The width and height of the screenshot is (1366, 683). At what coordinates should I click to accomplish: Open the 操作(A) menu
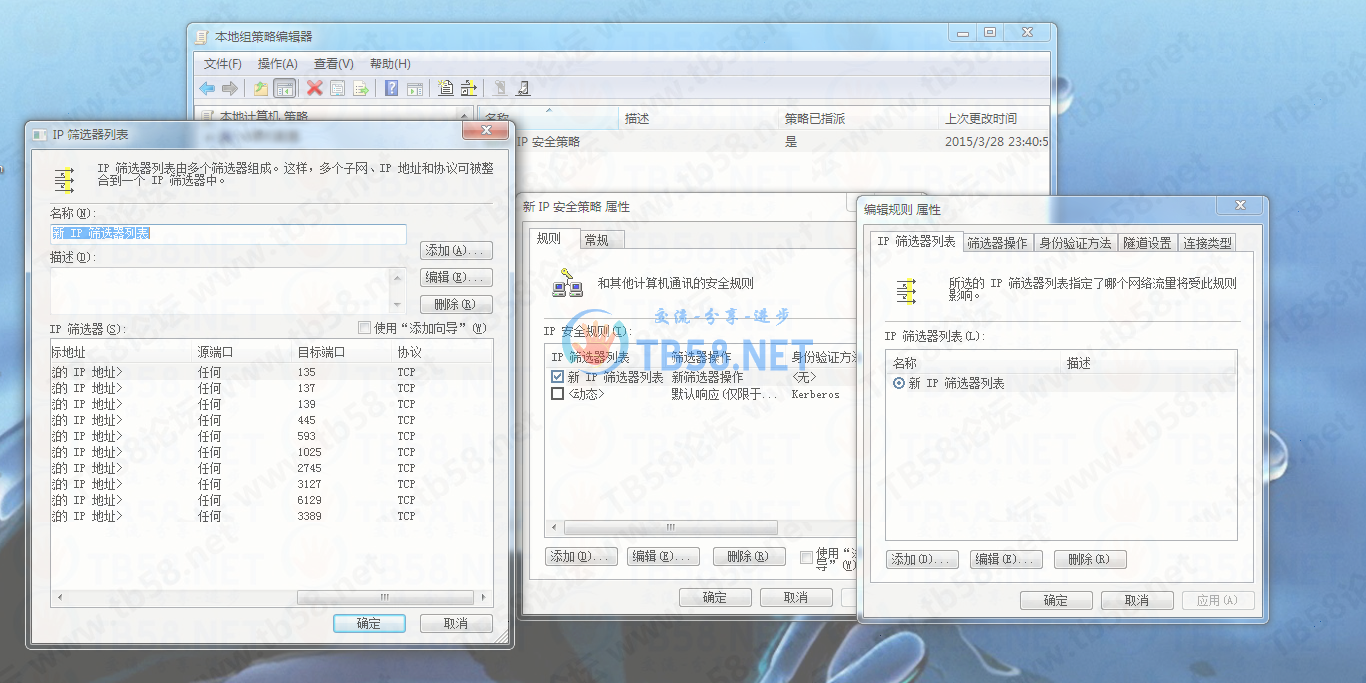278,63
